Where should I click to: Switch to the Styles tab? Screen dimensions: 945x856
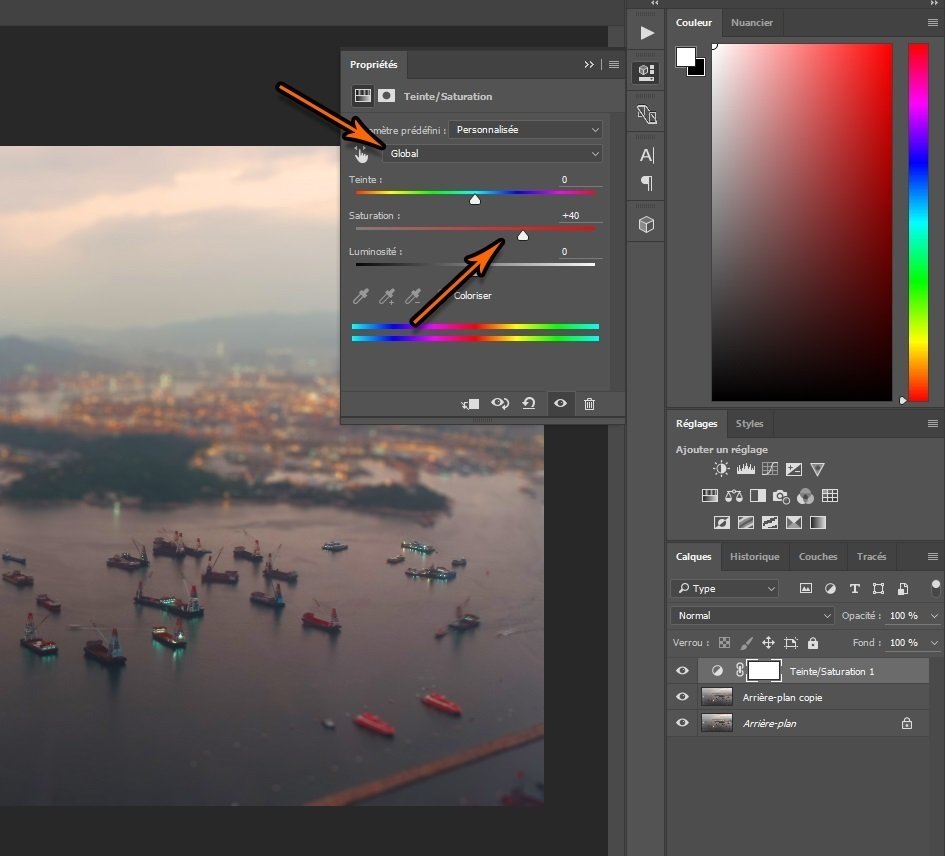(749, 424)
